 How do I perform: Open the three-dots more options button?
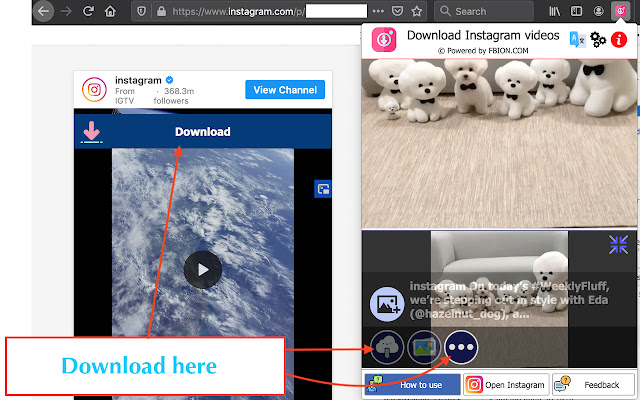click(x=461, y=347)
